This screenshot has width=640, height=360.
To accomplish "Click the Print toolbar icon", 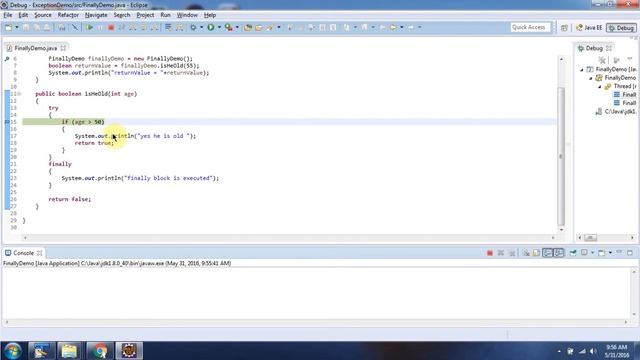I will (x=47, y=27).
